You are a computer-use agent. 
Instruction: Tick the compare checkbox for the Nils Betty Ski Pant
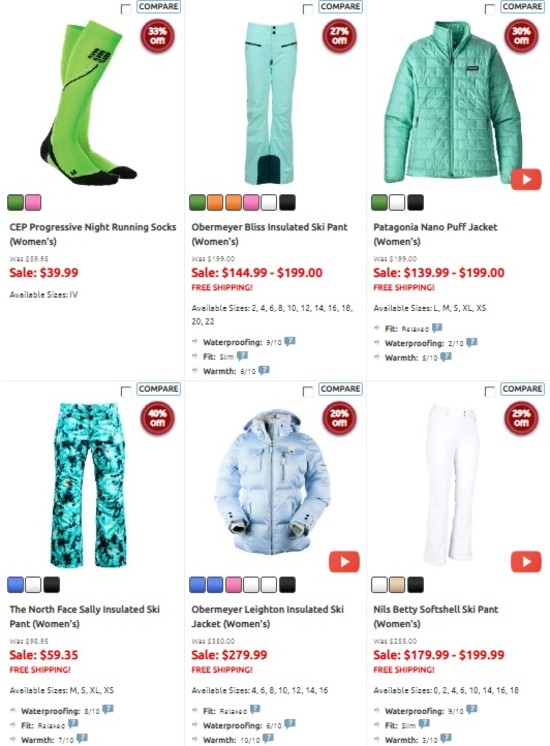(490, 391)
